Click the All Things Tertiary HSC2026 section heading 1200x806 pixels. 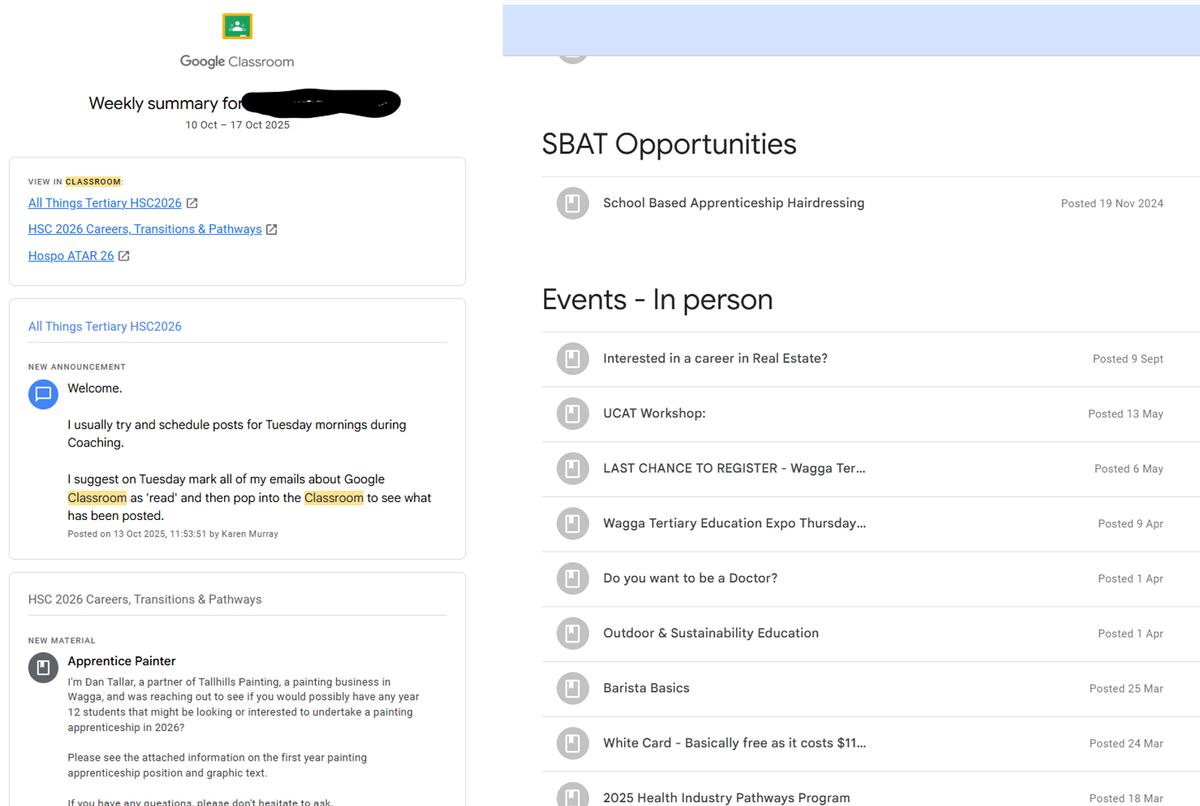[x=105, y=326]
